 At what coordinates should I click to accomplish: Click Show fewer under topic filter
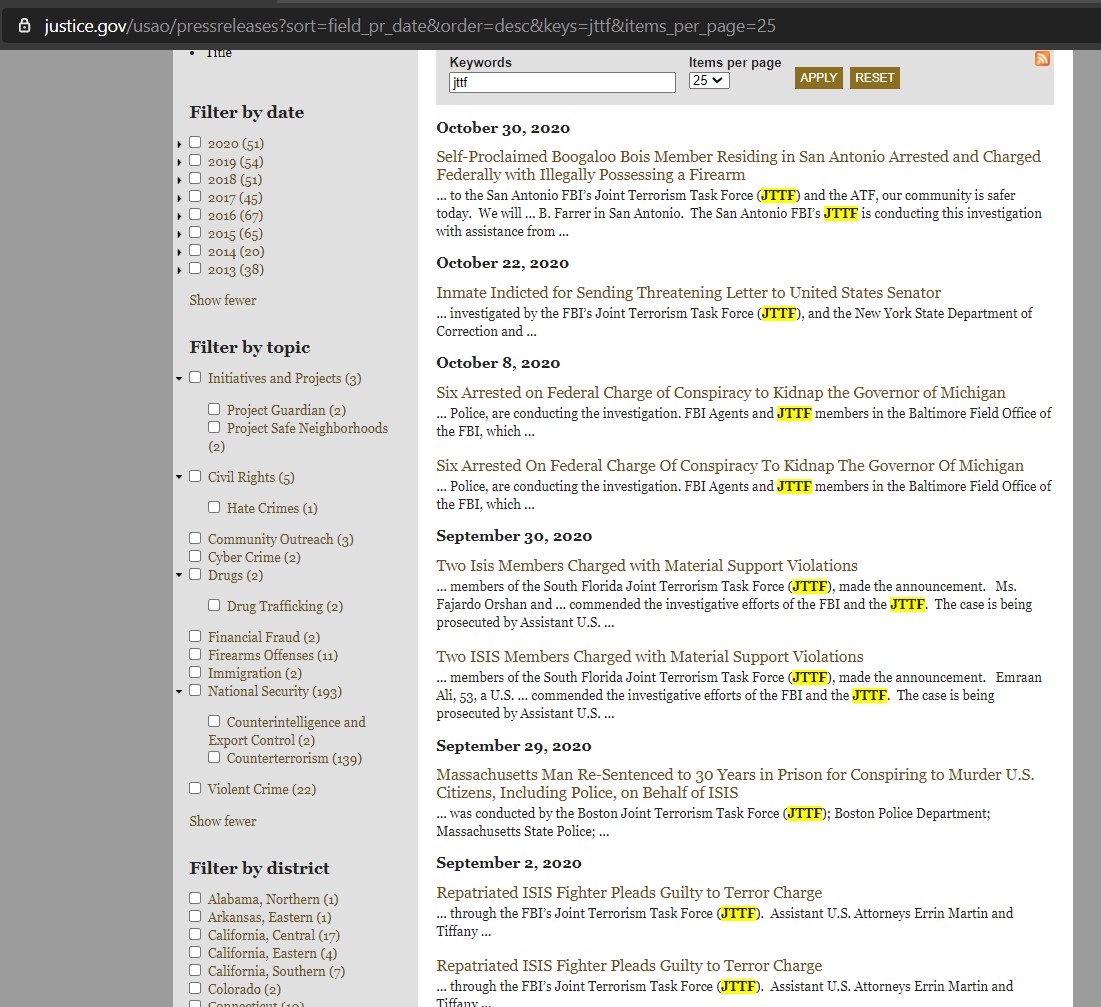[223, 822]
